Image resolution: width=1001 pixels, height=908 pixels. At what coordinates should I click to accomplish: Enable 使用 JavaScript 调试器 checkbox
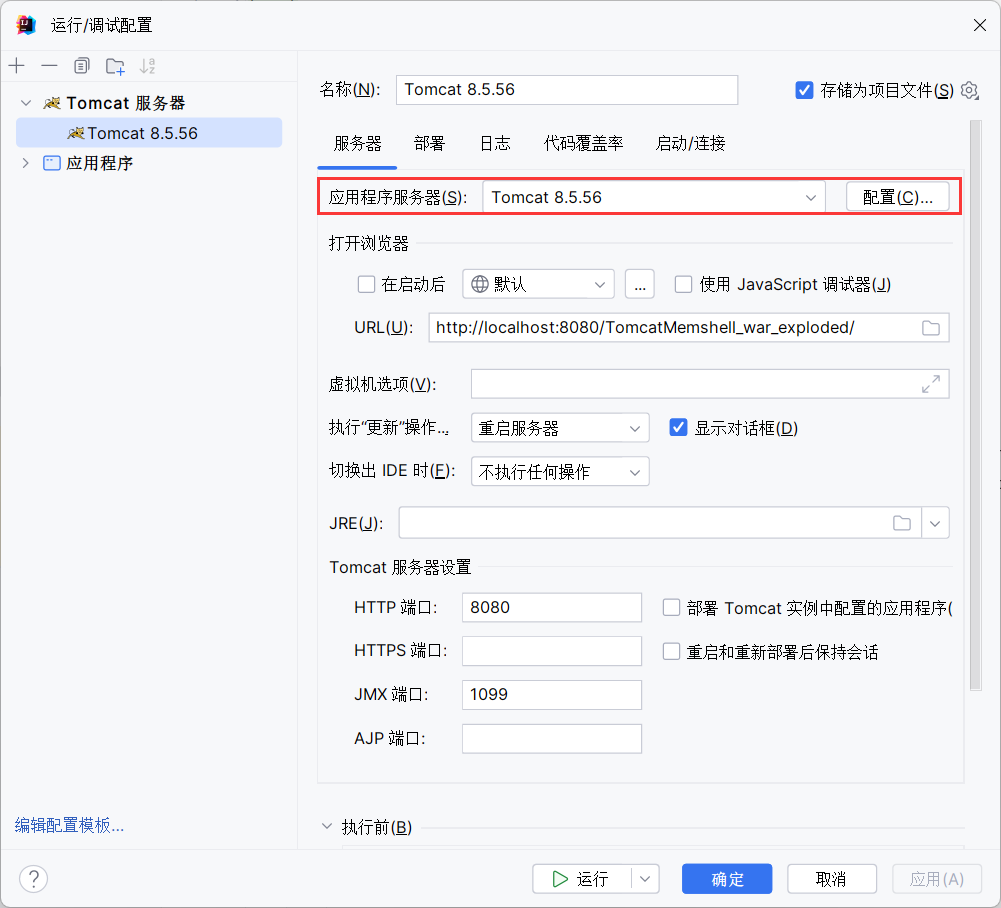(683, 284)
